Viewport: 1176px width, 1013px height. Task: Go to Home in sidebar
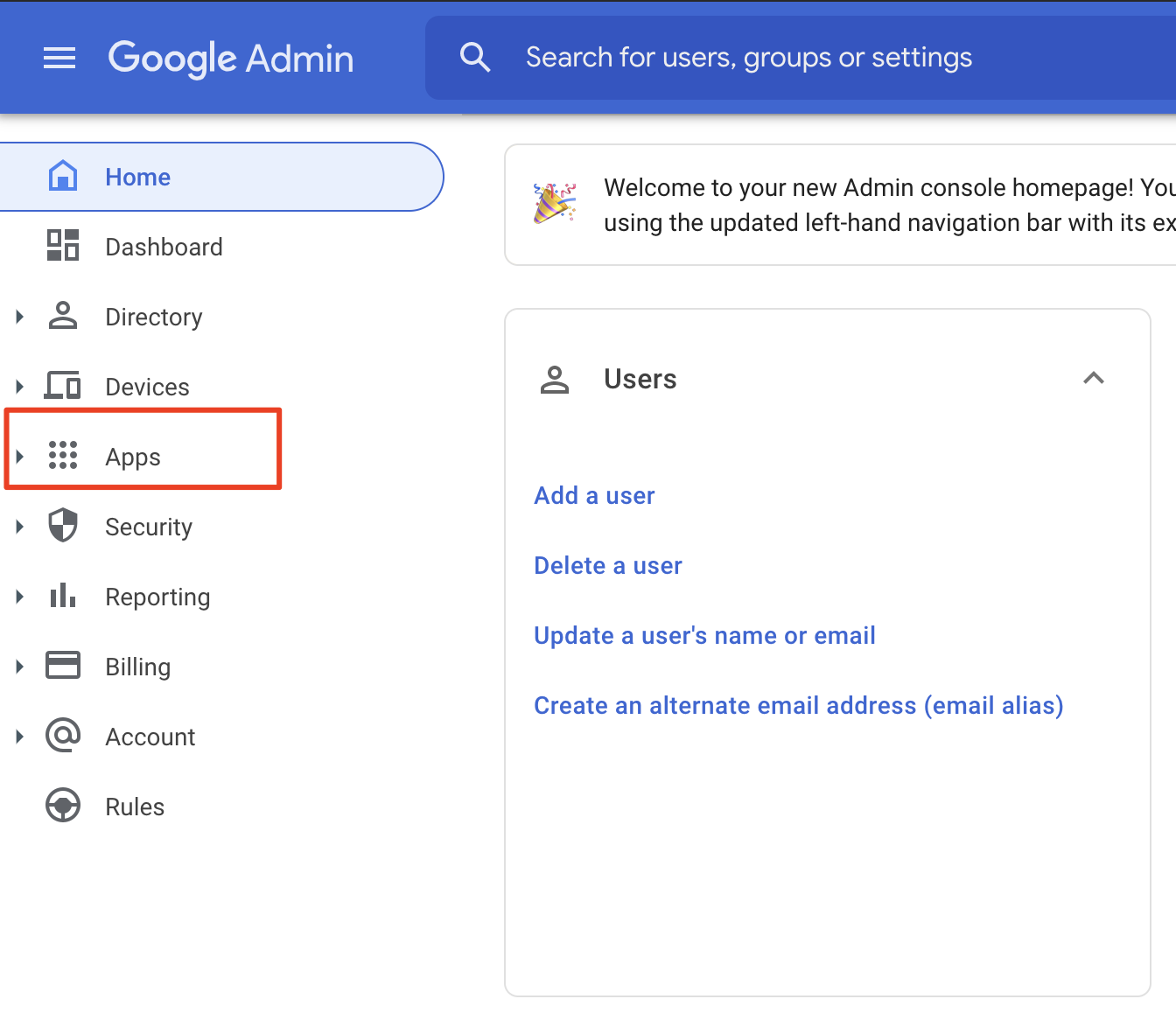point(220,177)
